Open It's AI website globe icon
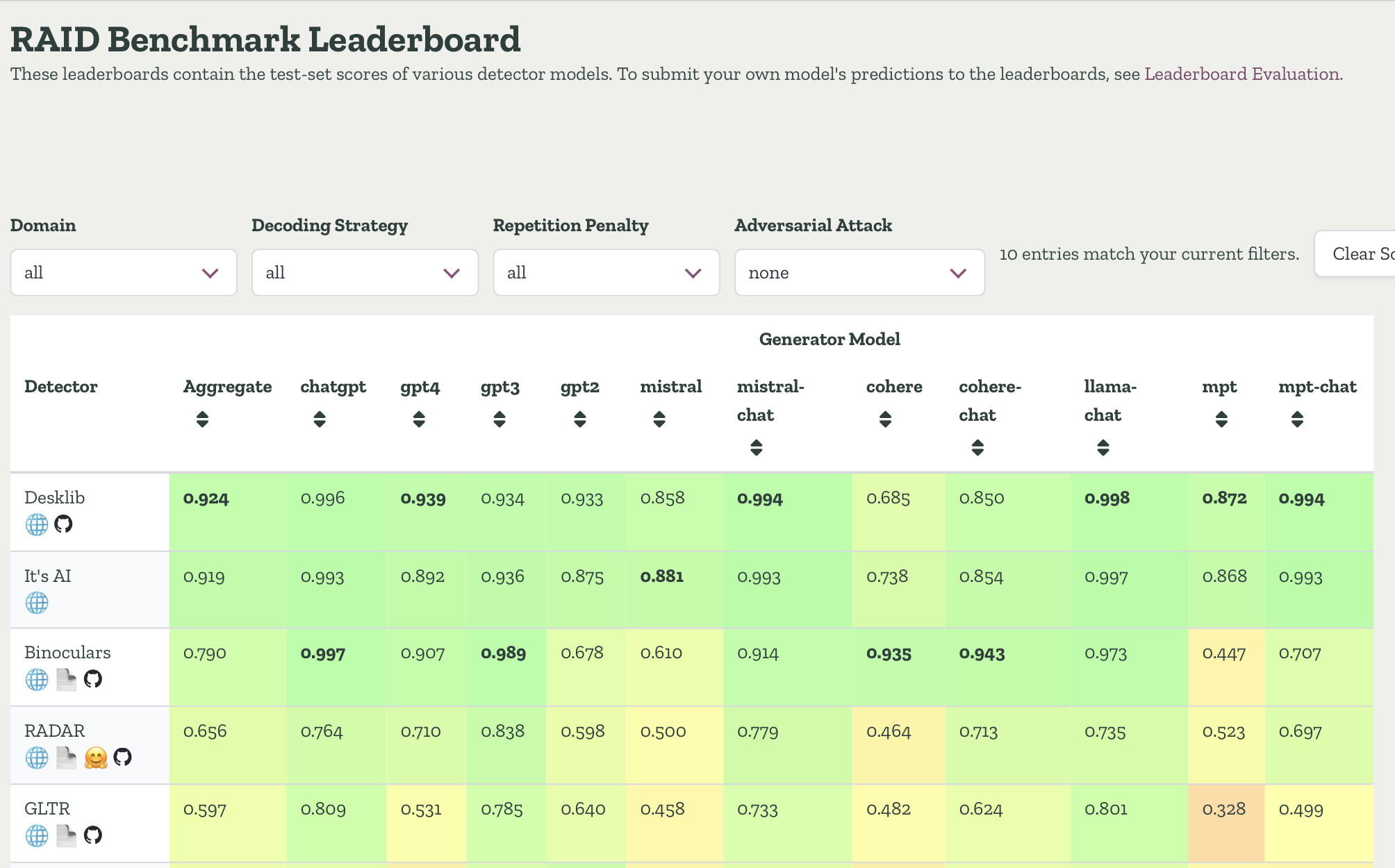 [x=37, y=603]
